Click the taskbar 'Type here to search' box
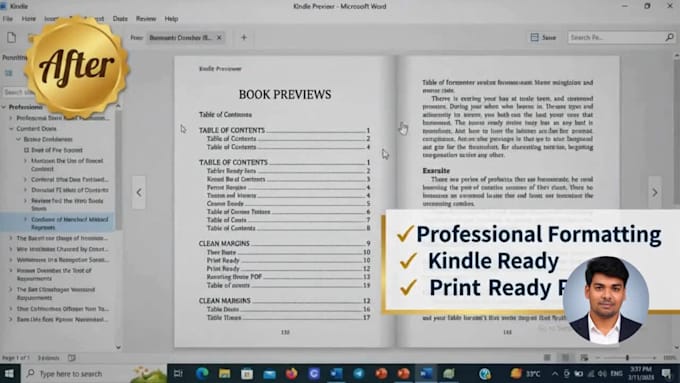Viewport: 680px width, 383px height. pyautogui.click(x=93, y=373)
